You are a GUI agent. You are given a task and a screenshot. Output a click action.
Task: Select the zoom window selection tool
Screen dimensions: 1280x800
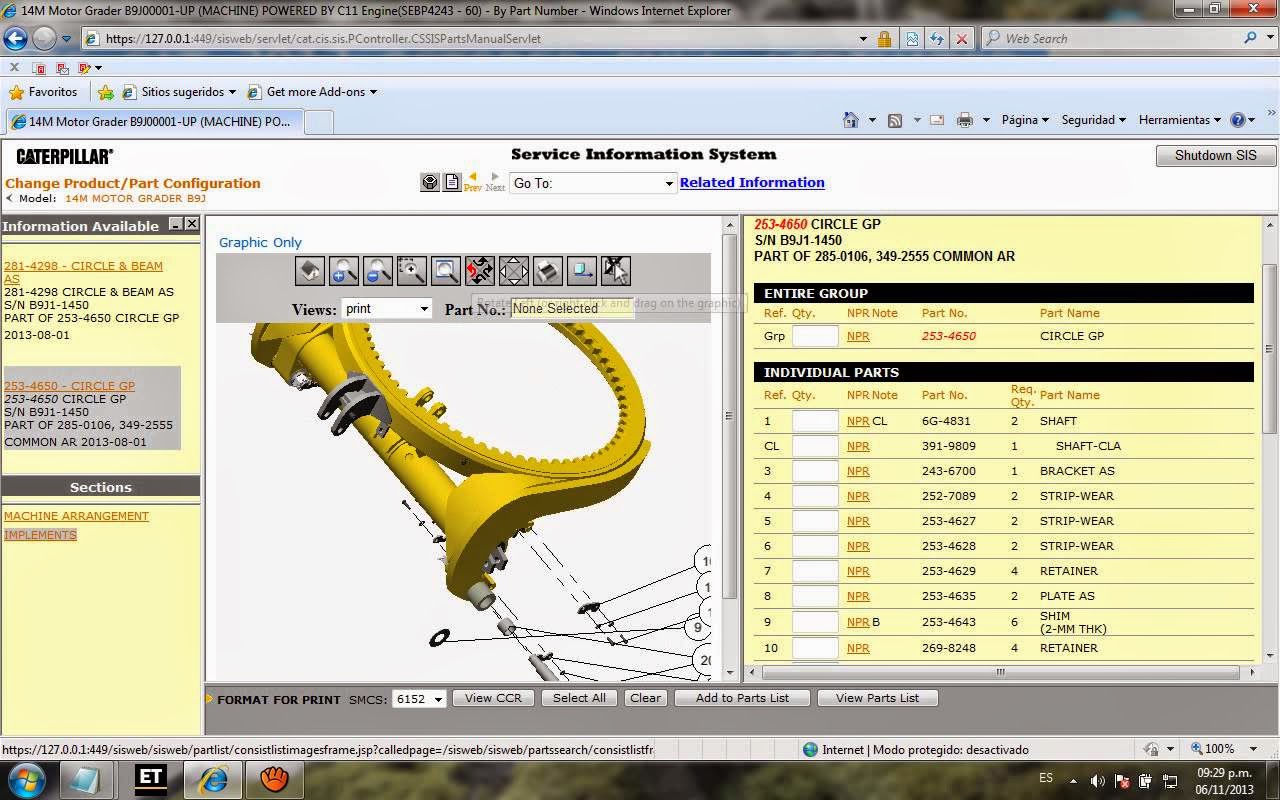412,270
